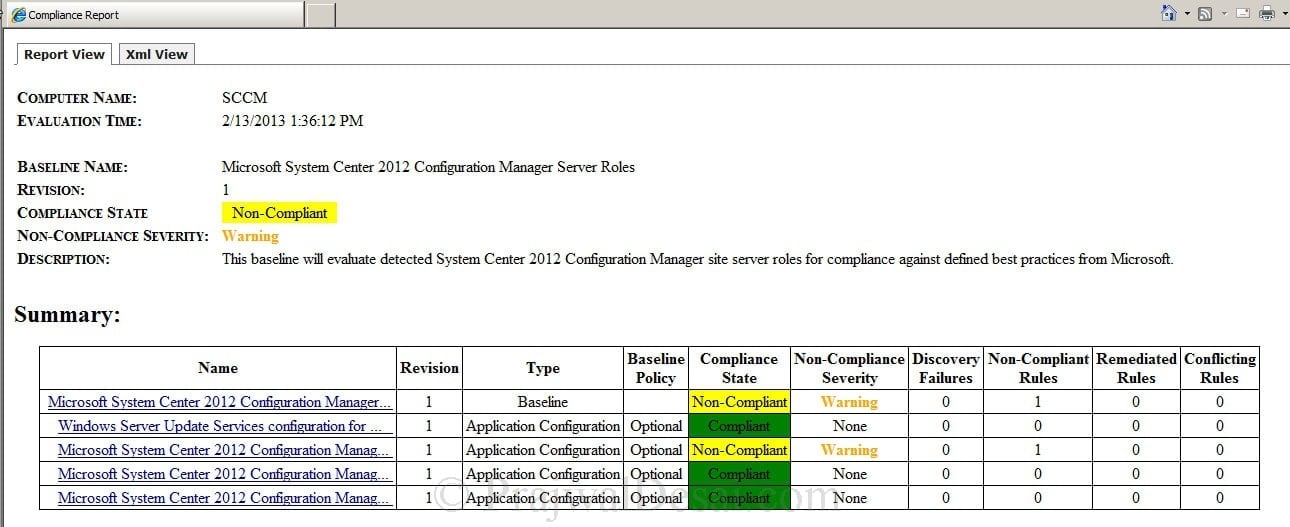The height and width of the screenshot is (527, 1290).
Task: Open the feeds dropdown arrow
Action: tap(1223, 14)
